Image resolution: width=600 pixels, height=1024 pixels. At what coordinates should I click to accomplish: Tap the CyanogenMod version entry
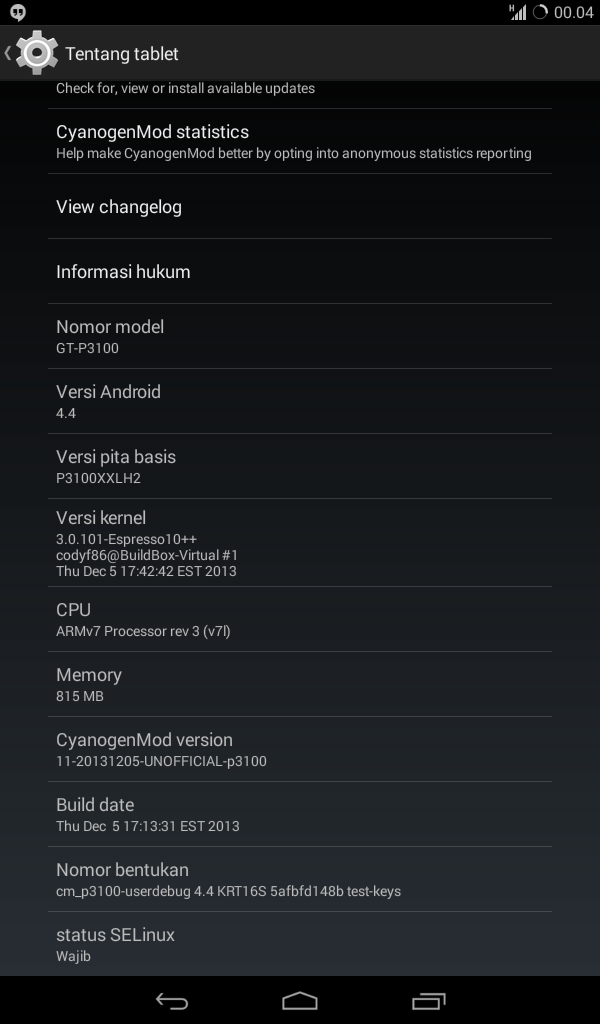pos(300,749)
